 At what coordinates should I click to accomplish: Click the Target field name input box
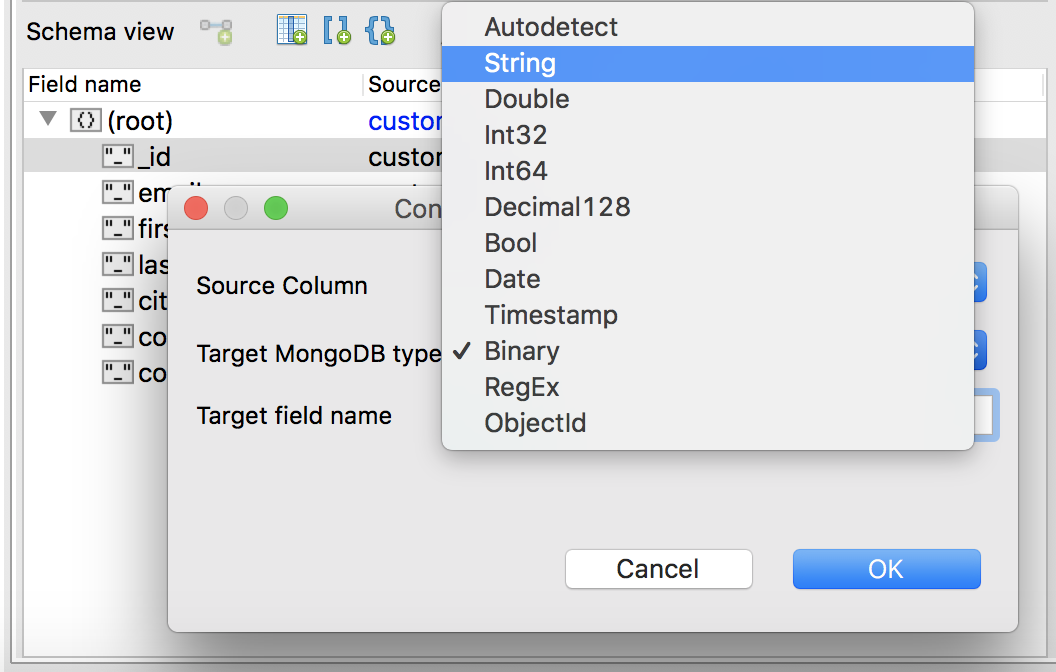[985, 414]
